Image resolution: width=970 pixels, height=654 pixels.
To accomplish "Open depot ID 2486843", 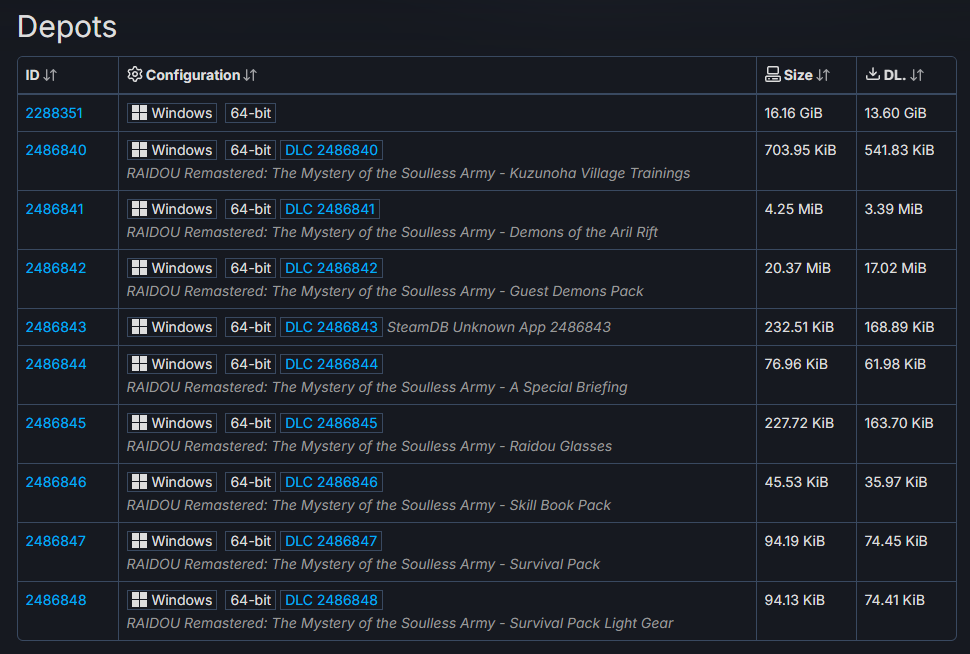I will (56, 327).
